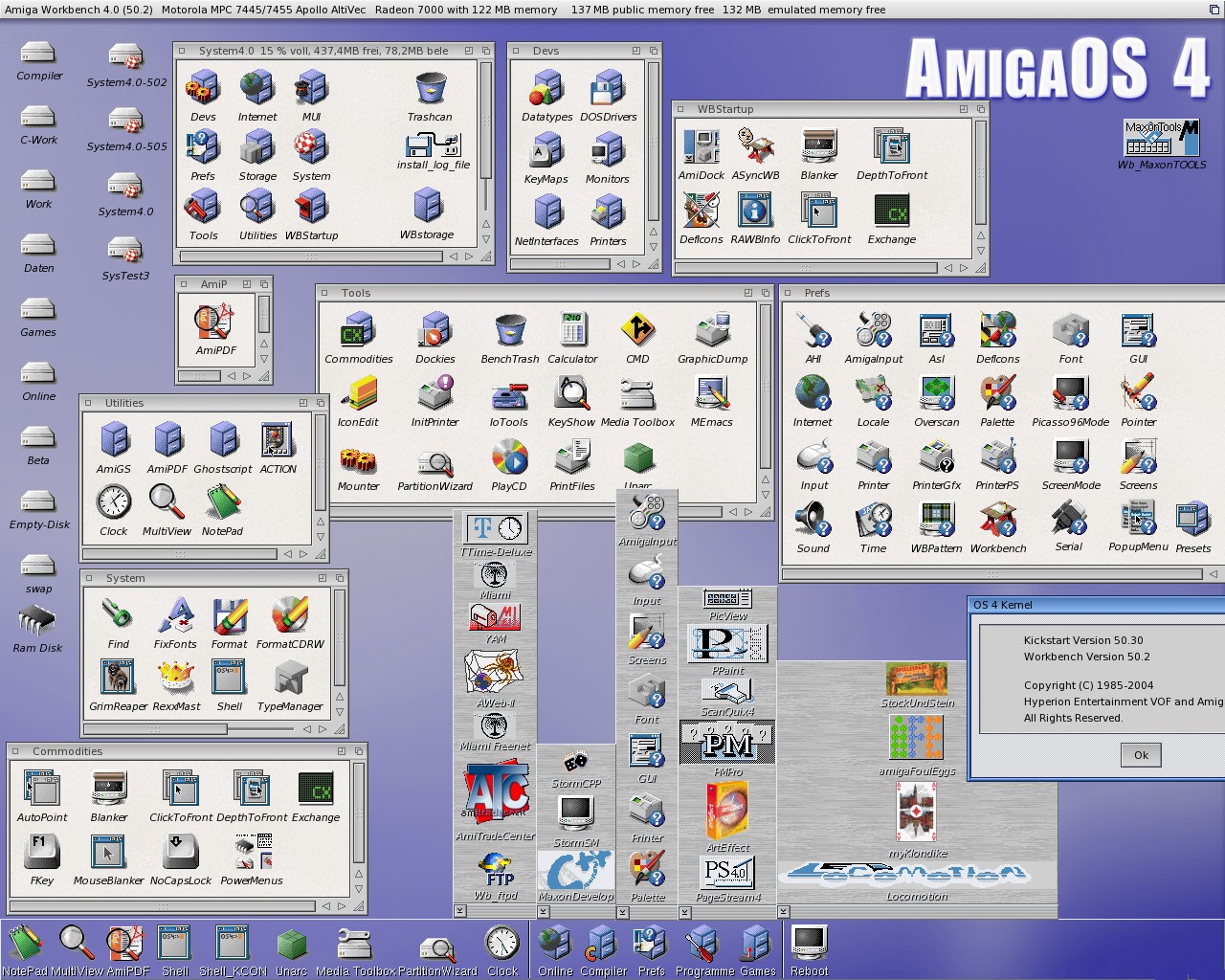The height and width of the screenshot is (980, 1225).
Task: Click scroll left arrow in Prefs window
Action: [1213, 574]
